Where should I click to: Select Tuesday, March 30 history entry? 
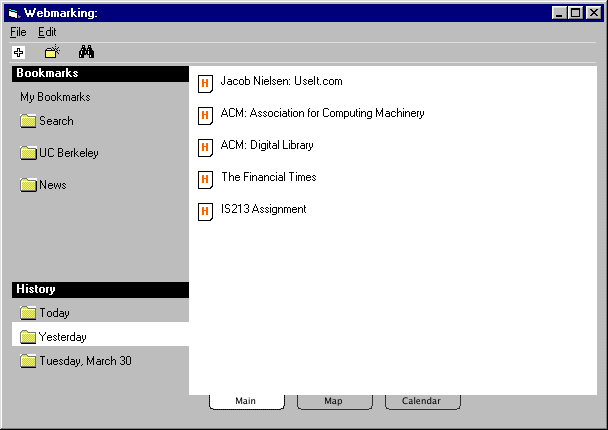coord(85,361)
